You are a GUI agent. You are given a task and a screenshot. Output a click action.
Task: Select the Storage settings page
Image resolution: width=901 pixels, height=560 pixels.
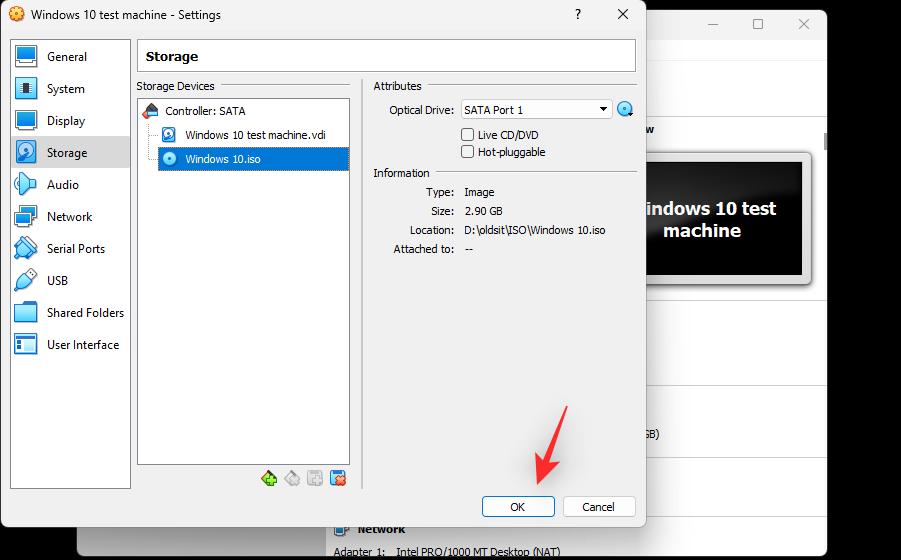[x=70, y=152]
